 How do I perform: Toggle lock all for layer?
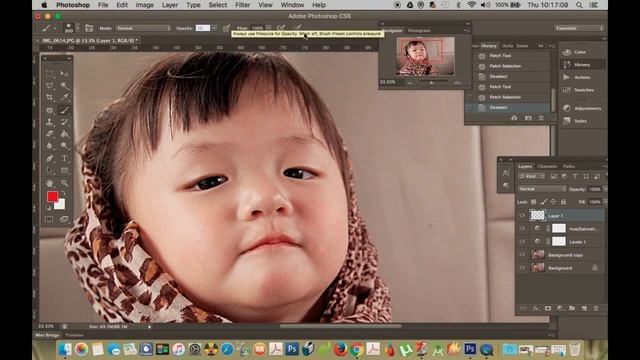click(x=563, y=202)
